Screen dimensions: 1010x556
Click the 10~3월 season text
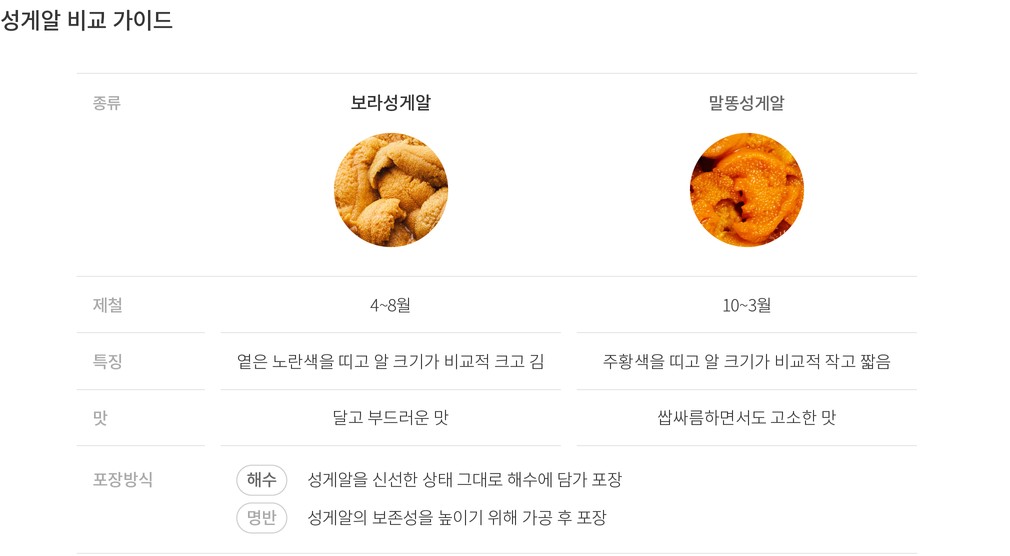[746, 305]
